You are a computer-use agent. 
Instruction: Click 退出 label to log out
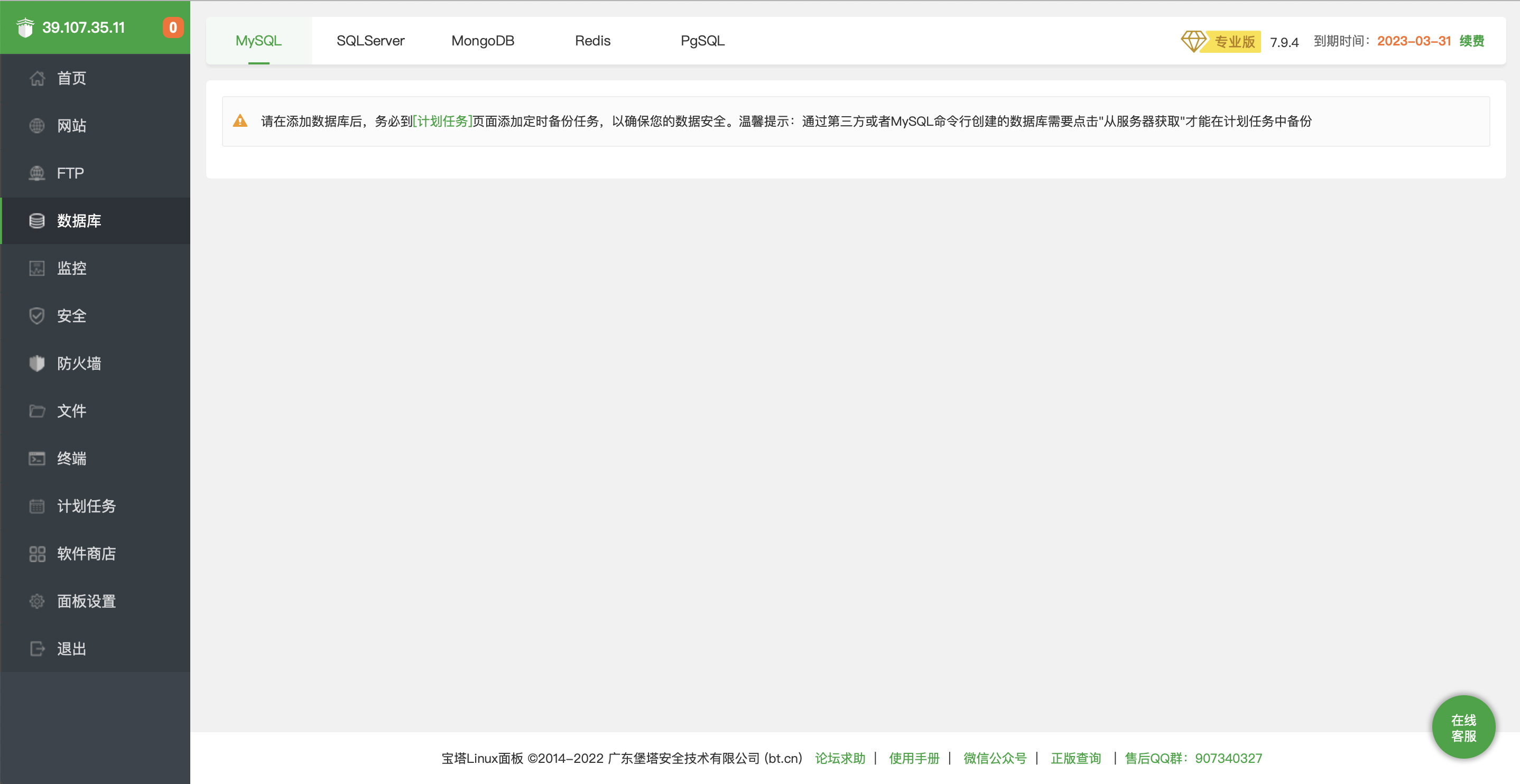pos(71,649)
